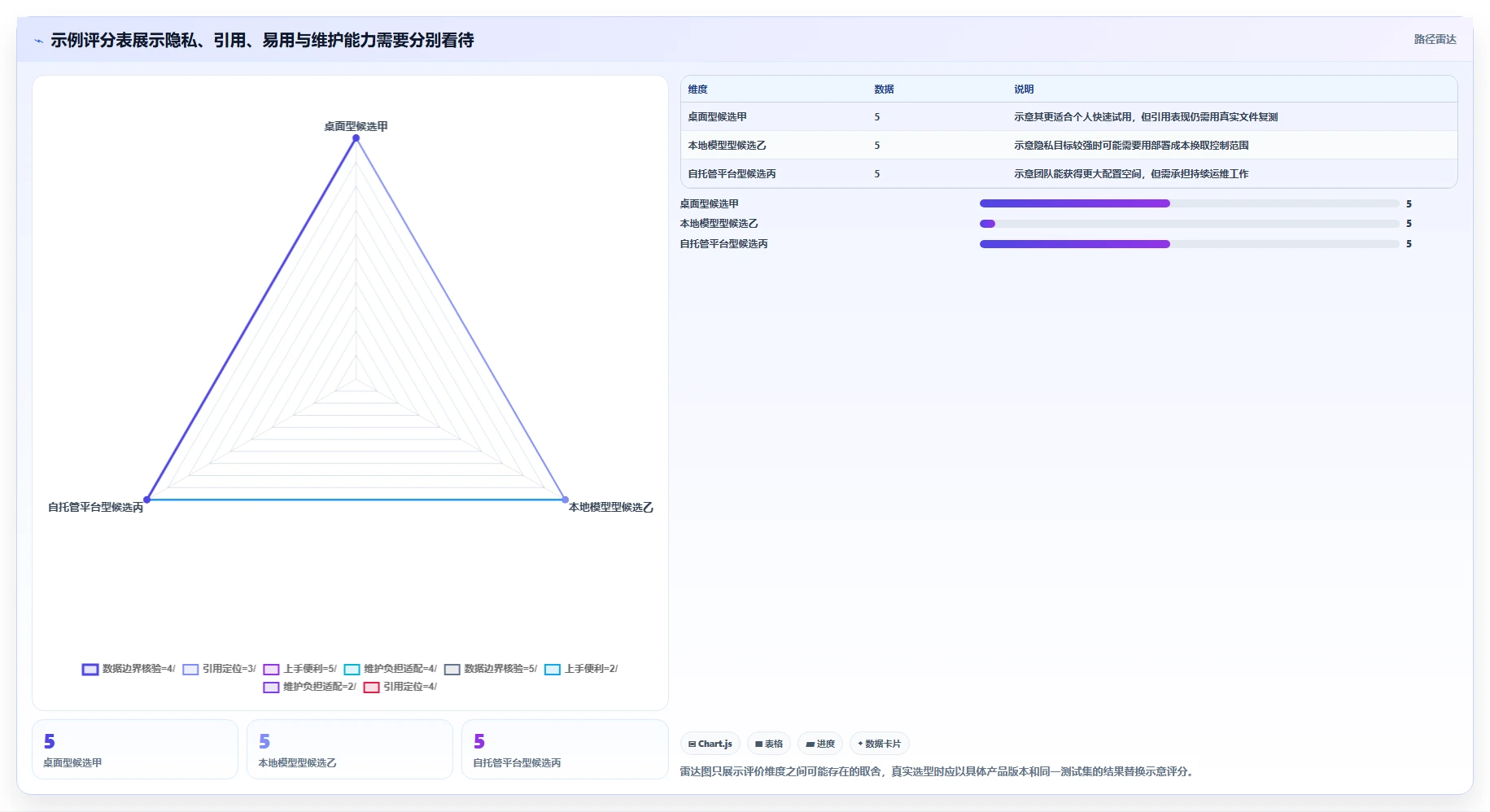Toggle legend item 数据边界核验=4/

(x=129, y=669)
